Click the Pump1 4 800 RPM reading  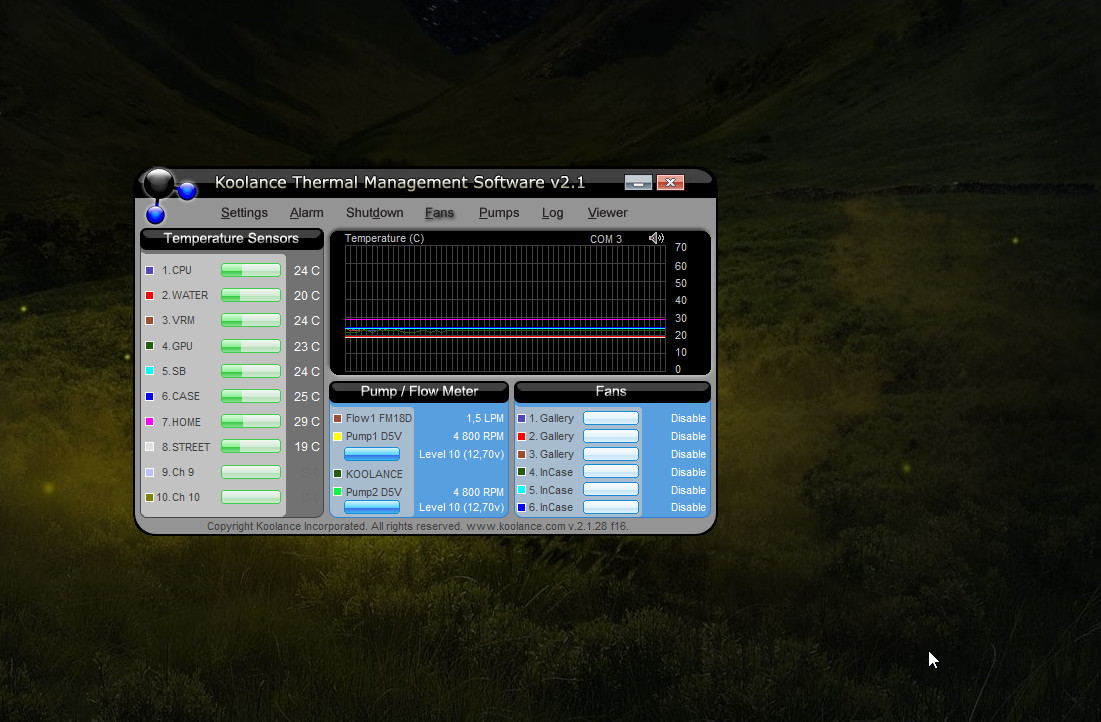click(478, 436)
